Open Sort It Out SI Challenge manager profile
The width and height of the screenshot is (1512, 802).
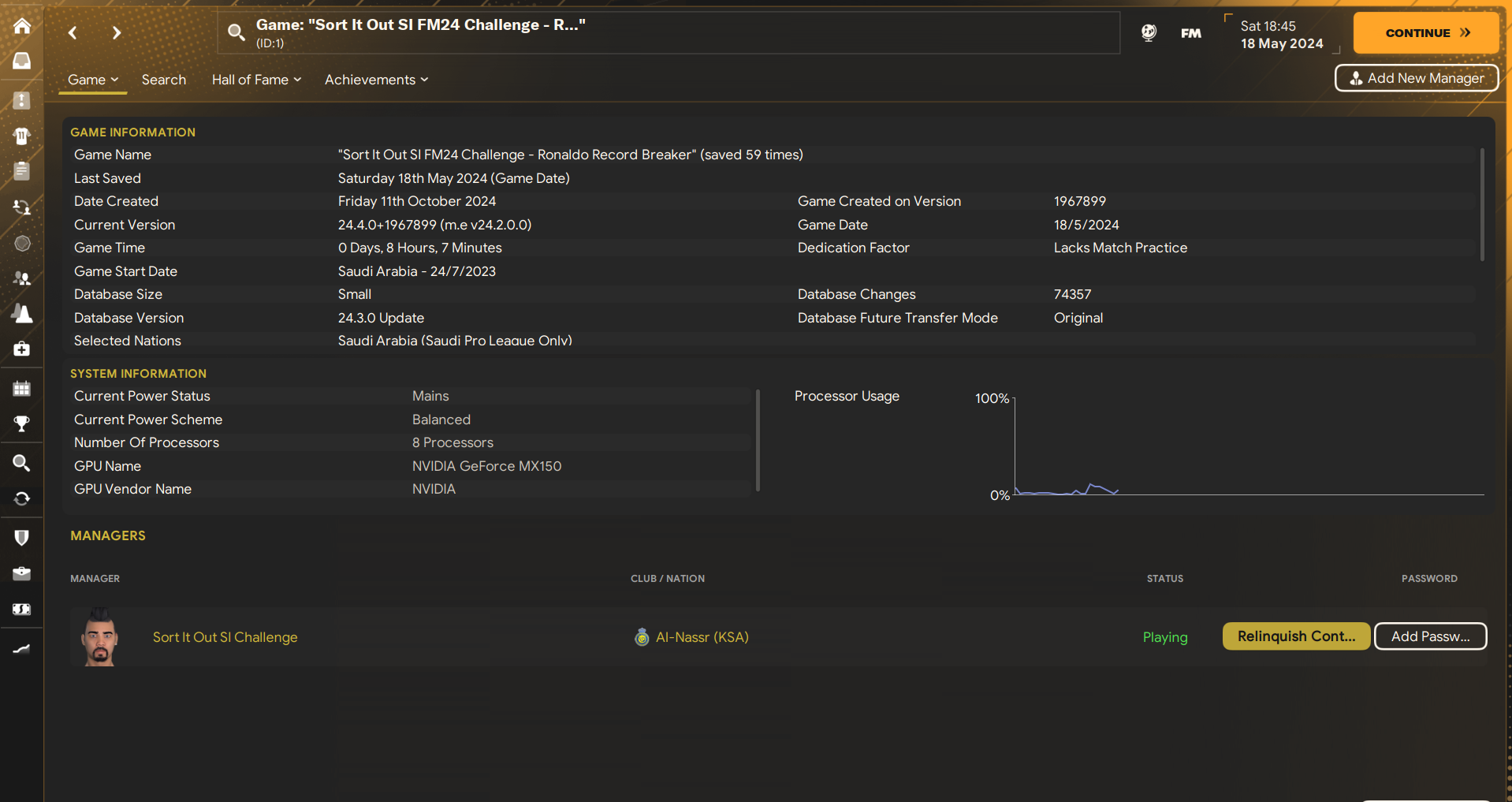pyautogui.click(x=225, y=637)
